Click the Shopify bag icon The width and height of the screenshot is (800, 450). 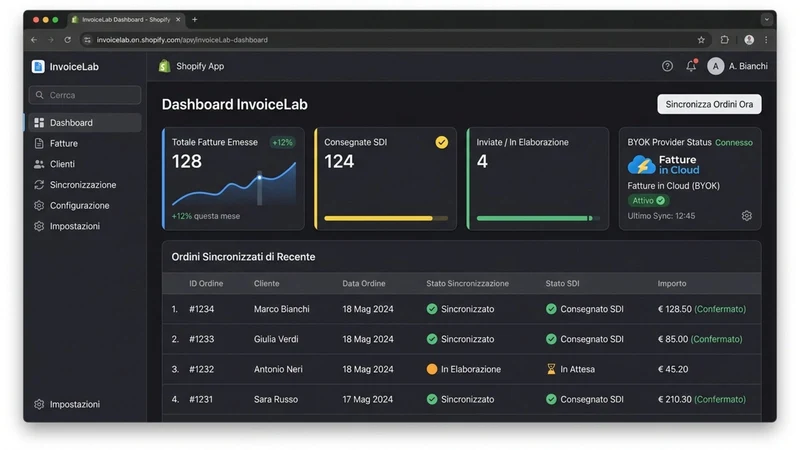click(164, 66)
